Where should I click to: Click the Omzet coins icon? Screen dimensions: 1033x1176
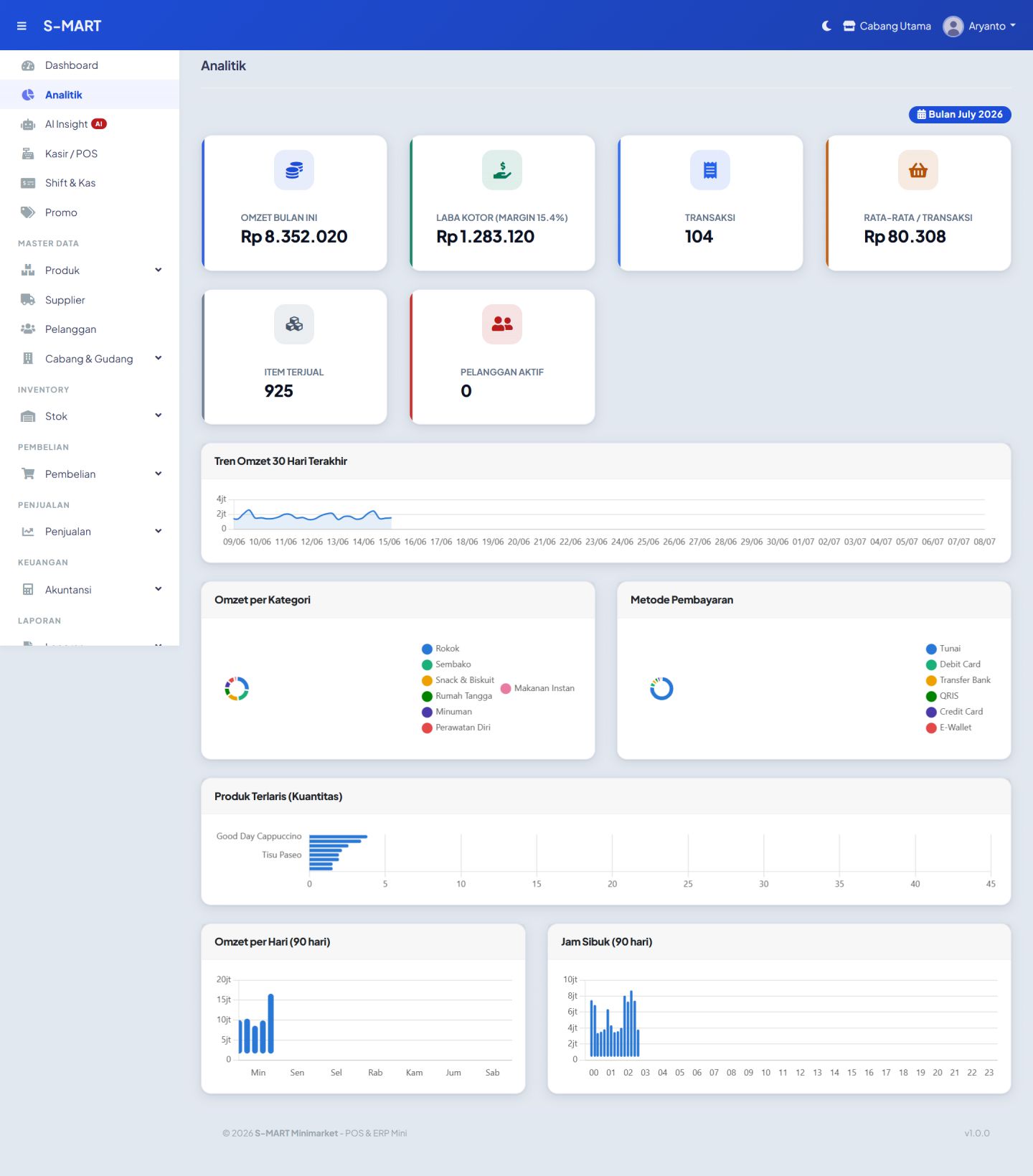294,170
